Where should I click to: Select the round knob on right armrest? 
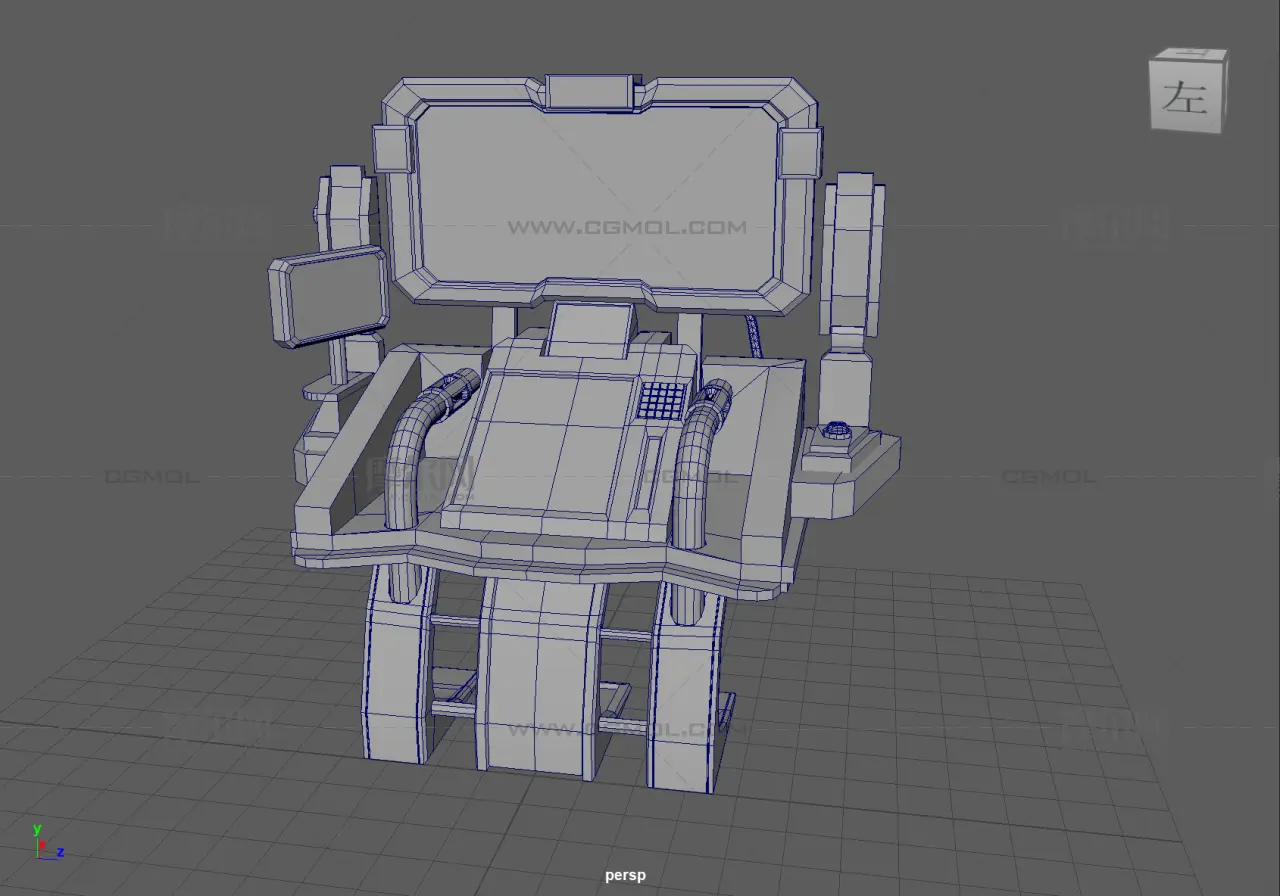tap(836, 432)
